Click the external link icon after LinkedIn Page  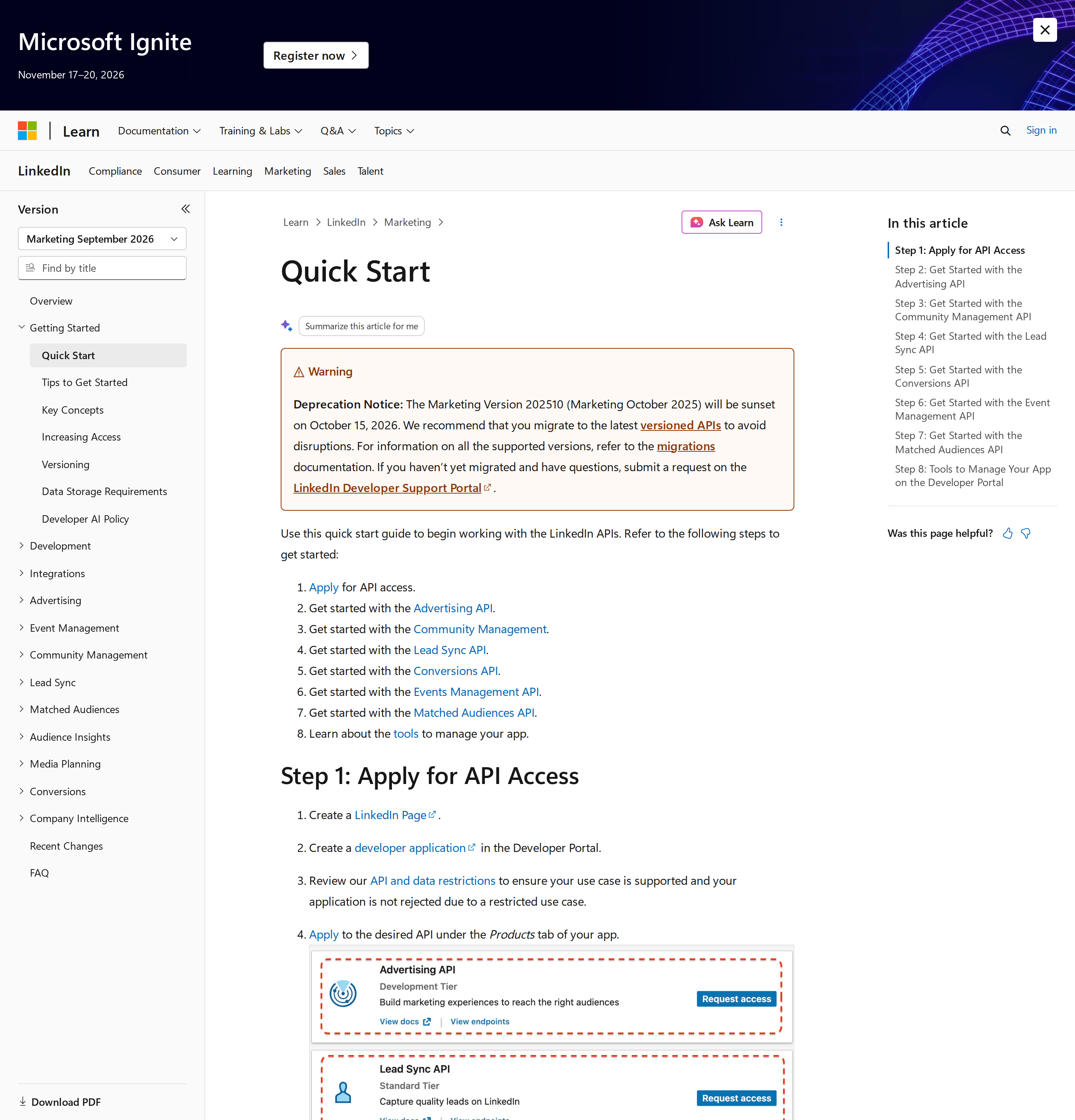(x=432, y=815)
